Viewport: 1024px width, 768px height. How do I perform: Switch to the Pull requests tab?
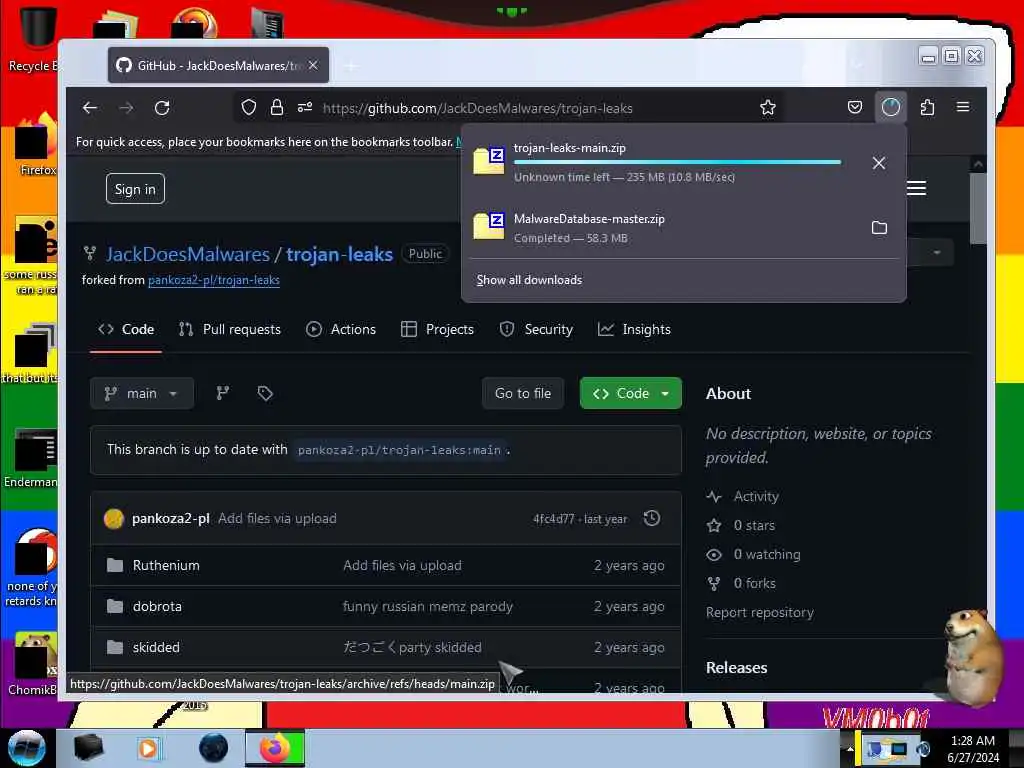coord(230,329)
